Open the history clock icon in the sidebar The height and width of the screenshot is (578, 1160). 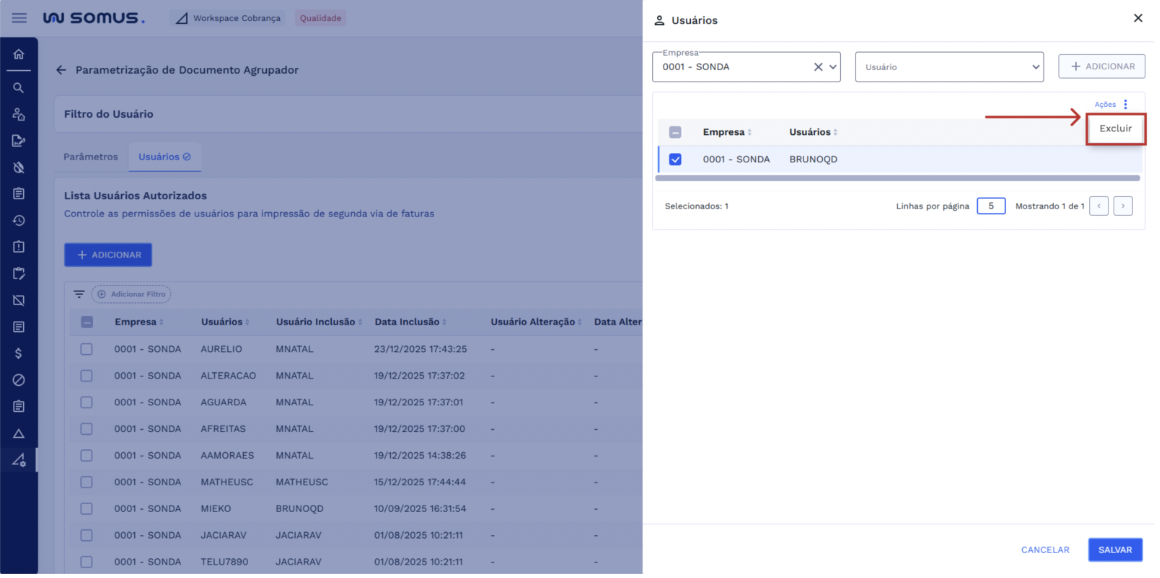tap(18, 220)
